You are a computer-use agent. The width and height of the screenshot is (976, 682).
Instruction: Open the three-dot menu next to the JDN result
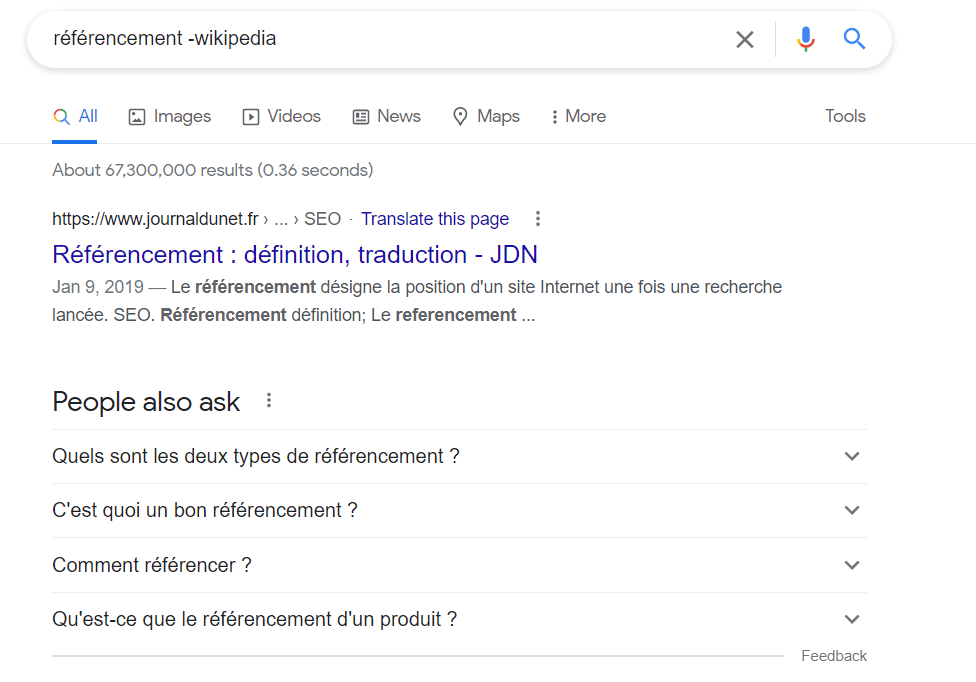(538, 218)
